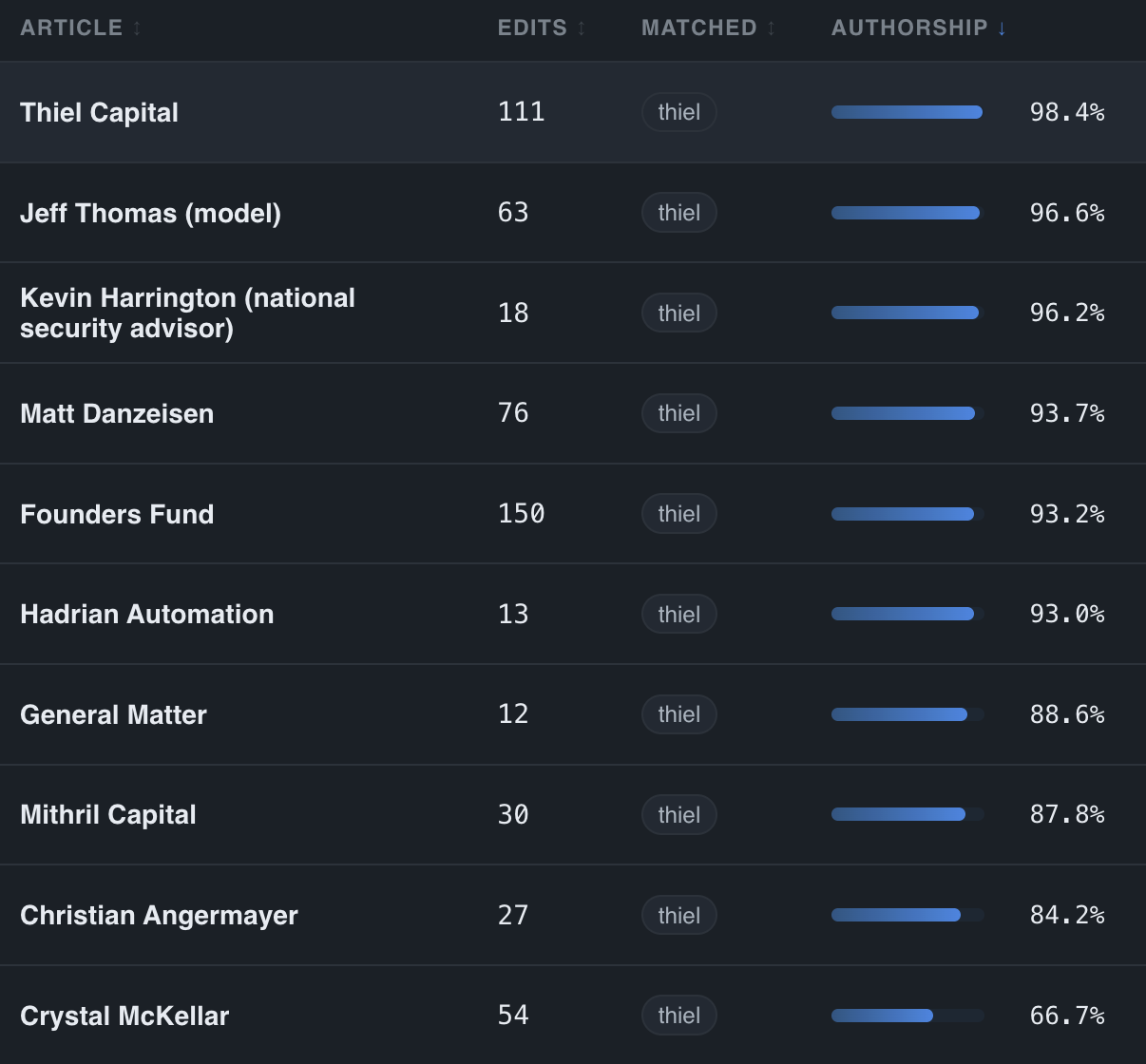Click the thiel tag in Thiel Capital row
This screenshot has height=1064, width=1146.
point(679,112)
